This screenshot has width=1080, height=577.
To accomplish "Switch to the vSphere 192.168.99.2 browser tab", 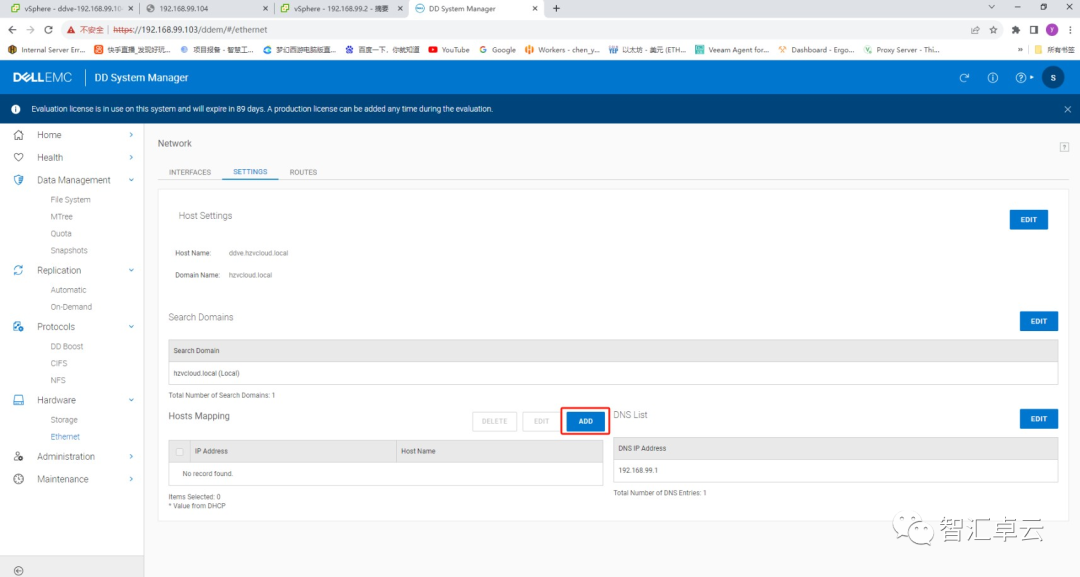I will pyautogui.click(x=341, y=8).
